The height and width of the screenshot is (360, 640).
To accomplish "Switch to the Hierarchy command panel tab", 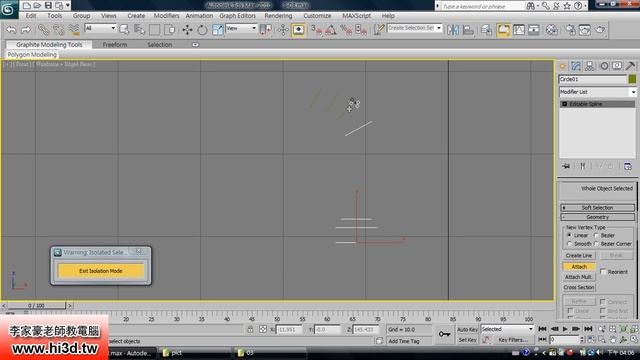I will tap(590, 66).
